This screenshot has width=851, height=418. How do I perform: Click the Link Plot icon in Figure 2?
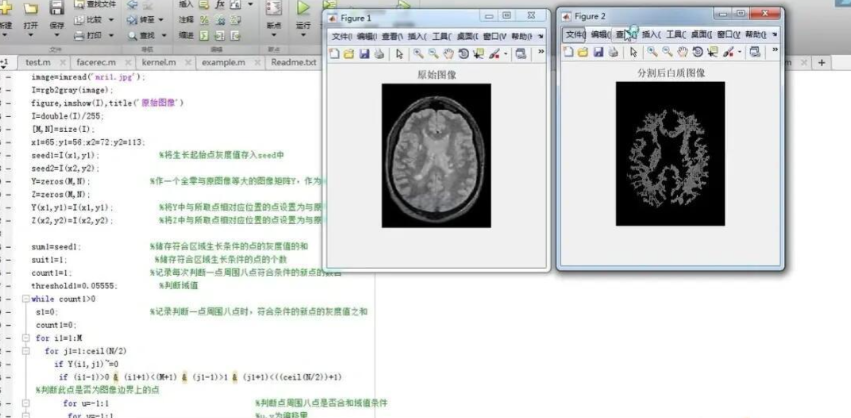click(754, 52)
